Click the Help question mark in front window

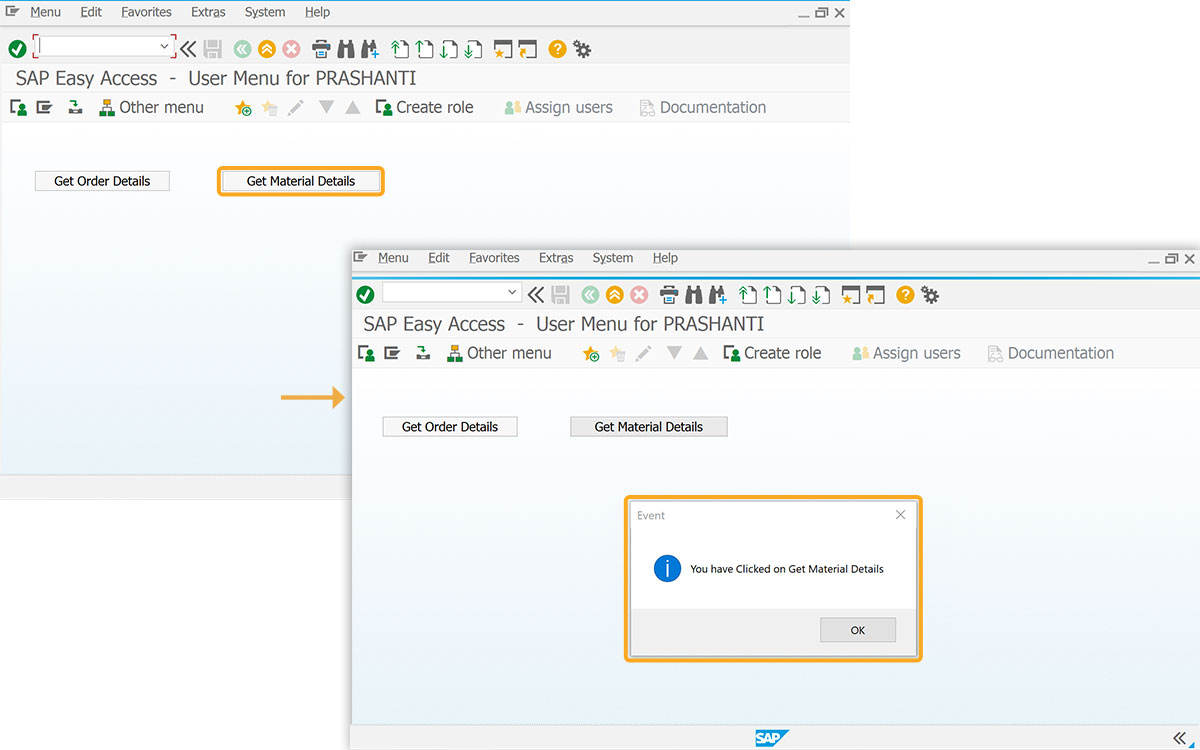[905, 294]
